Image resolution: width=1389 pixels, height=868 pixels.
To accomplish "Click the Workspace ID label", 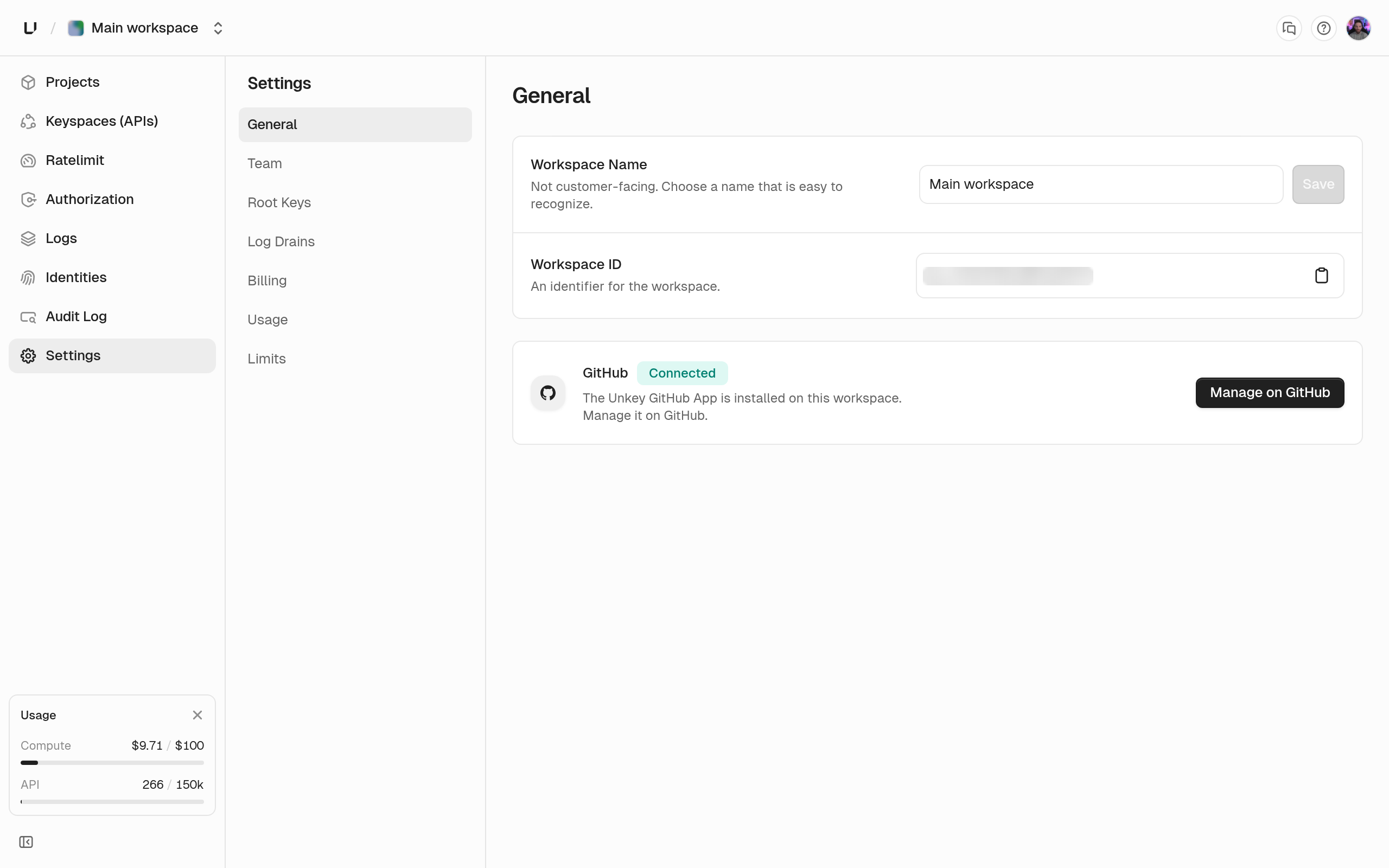I will point(576,265).
